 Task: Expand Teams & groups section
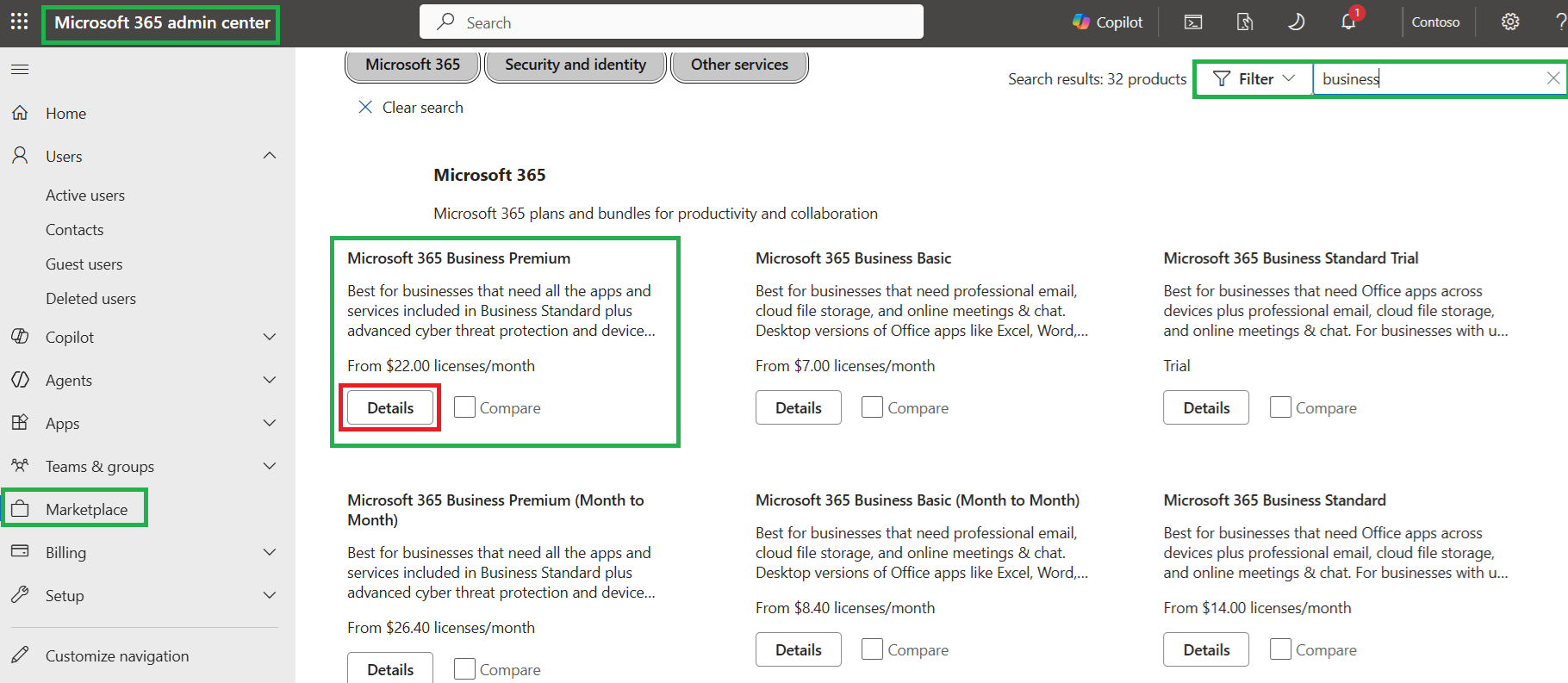coord(270,466)
